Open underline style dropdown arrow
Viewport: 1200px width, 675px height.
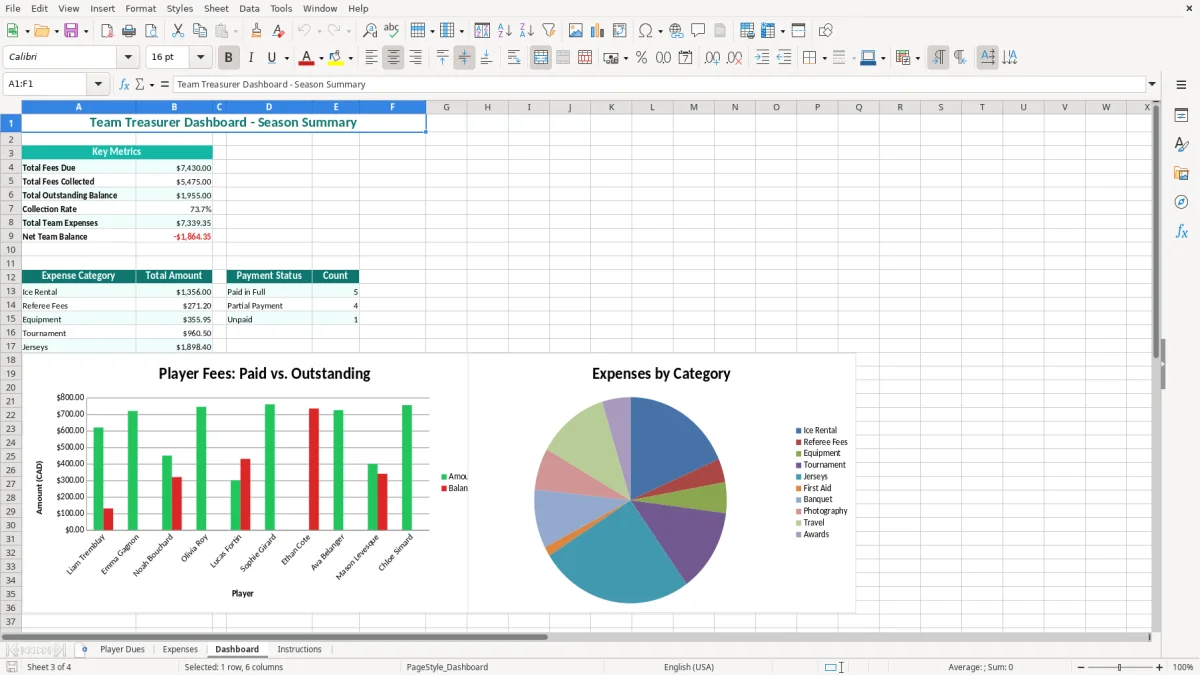(286, 58)
